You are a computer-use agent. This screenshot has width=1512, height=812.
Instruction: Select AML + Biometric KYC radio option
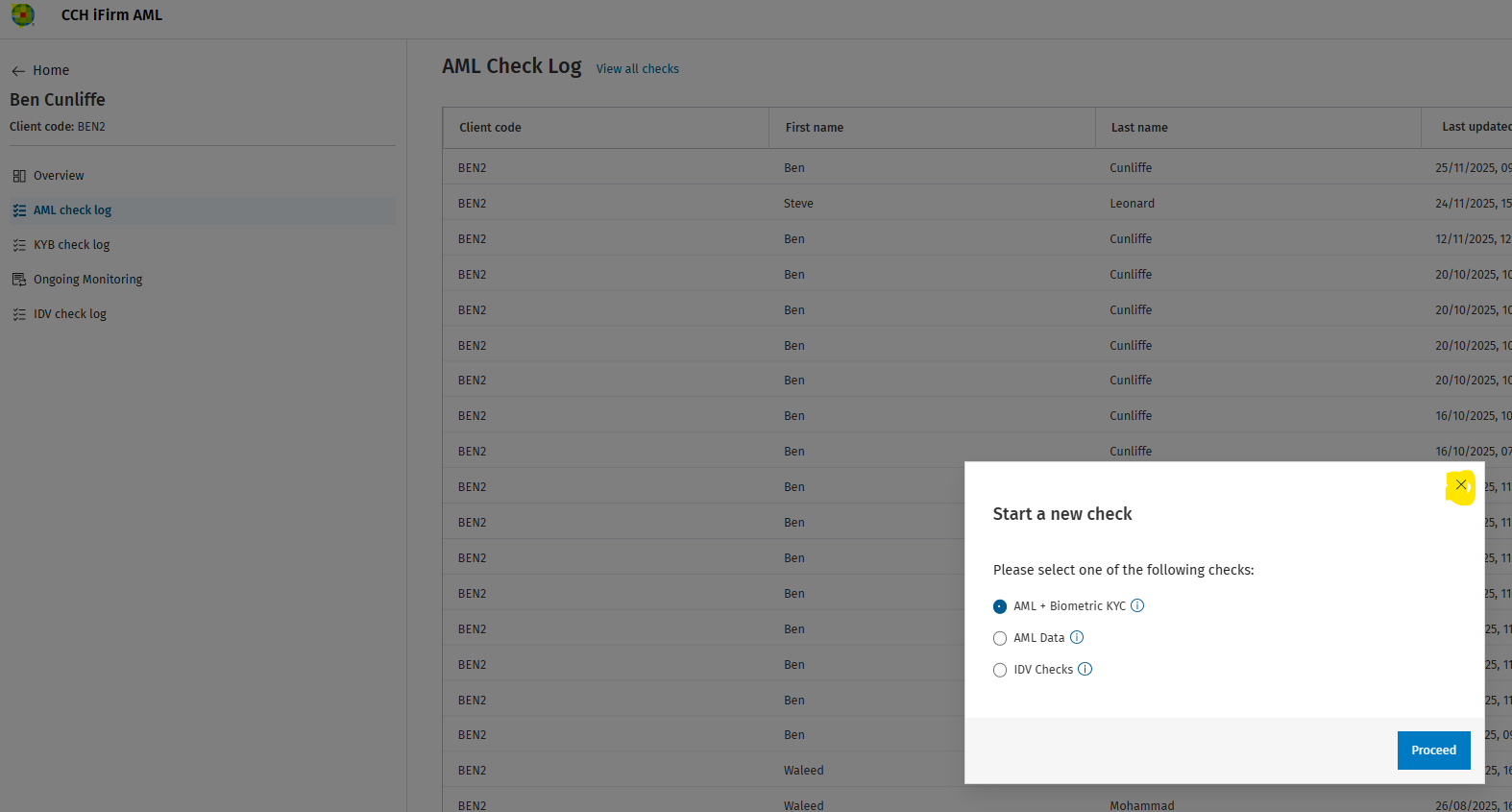pos(1000,606)
